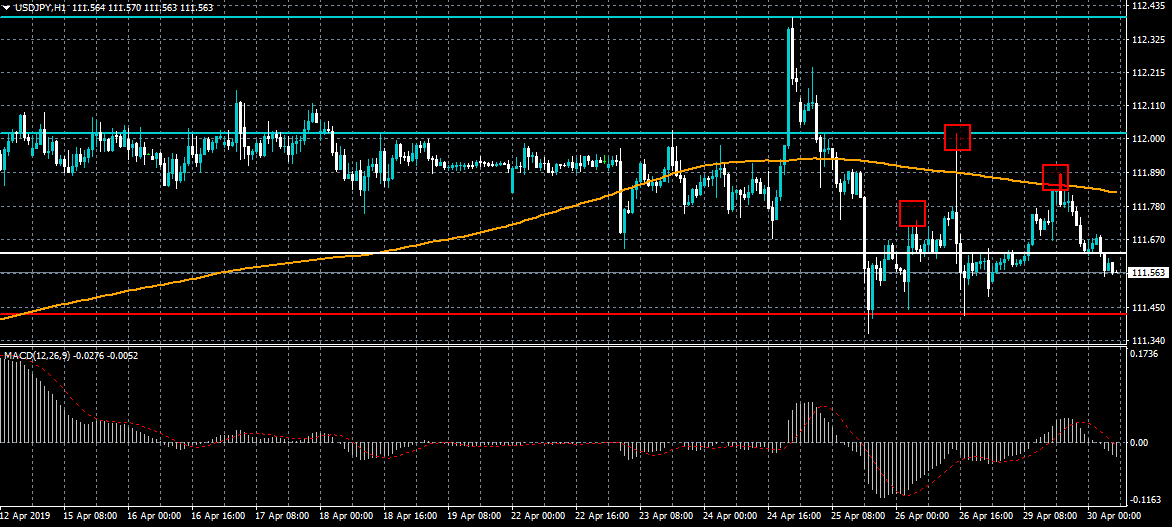Click the OHLC values 111.564 111.570 111.563 111.563
1172x527 pixels.
tap(142, 7)
